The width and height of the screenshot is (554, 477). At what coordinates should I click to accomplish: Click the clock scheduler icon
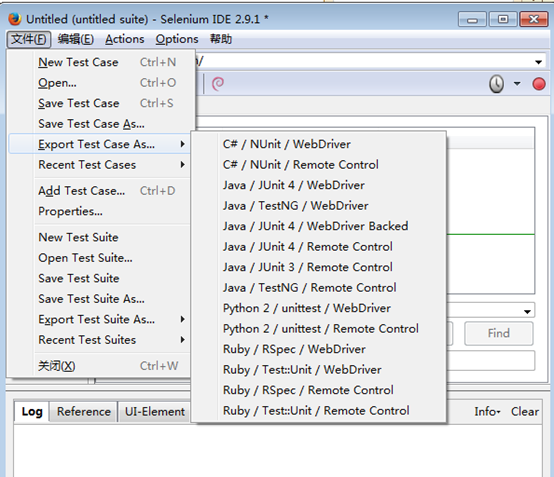pyautogui.click(x=496, y=84)
